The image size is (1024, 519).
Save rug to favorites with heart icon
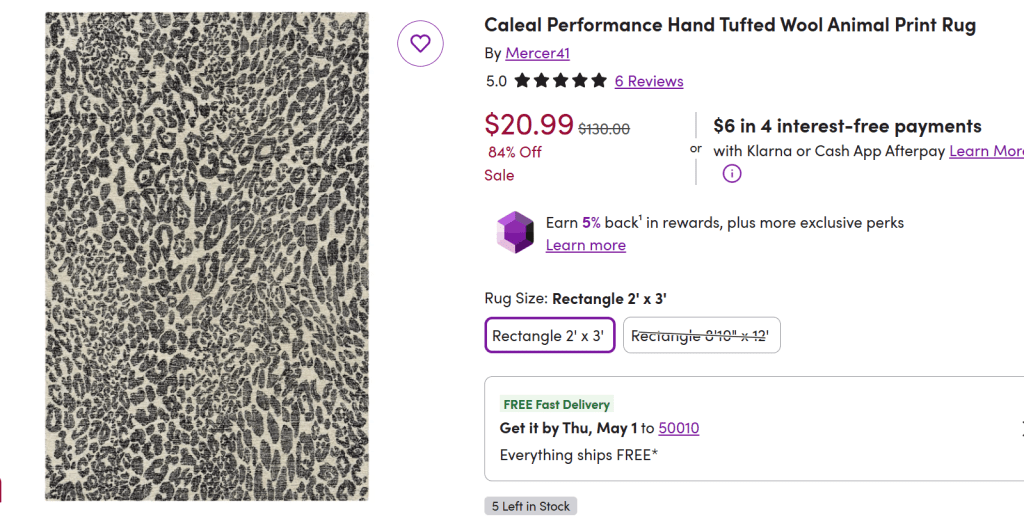coord(420,43)
